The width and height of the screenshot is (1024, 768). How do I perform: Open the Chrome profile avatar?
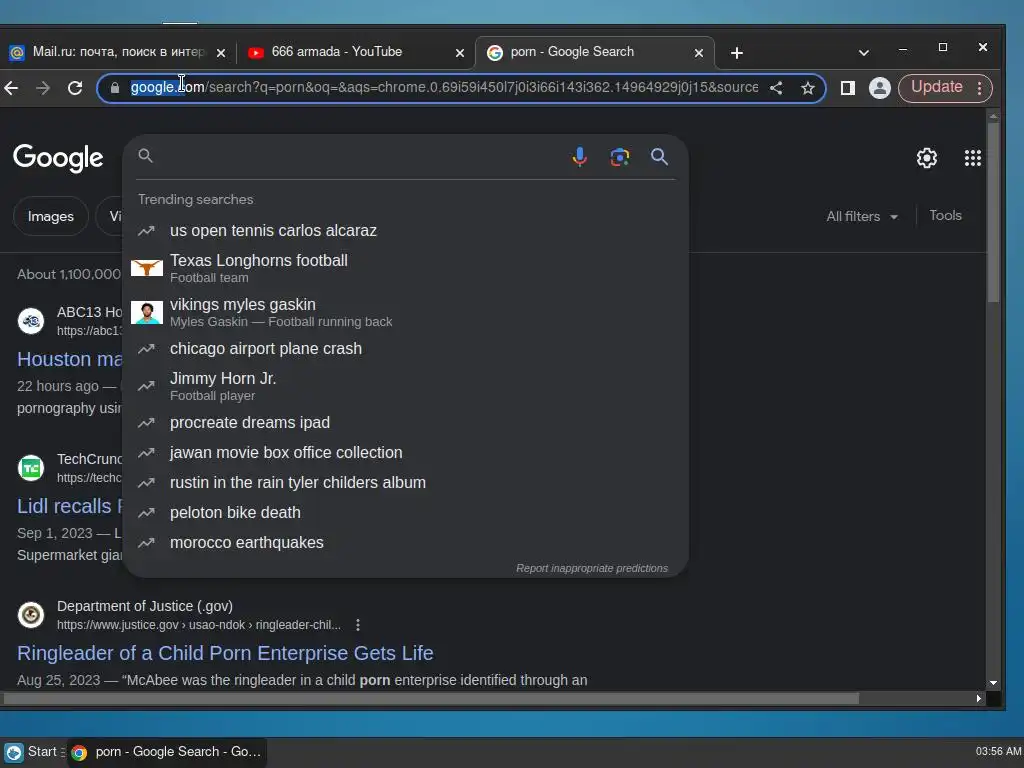tap(880, 88)
